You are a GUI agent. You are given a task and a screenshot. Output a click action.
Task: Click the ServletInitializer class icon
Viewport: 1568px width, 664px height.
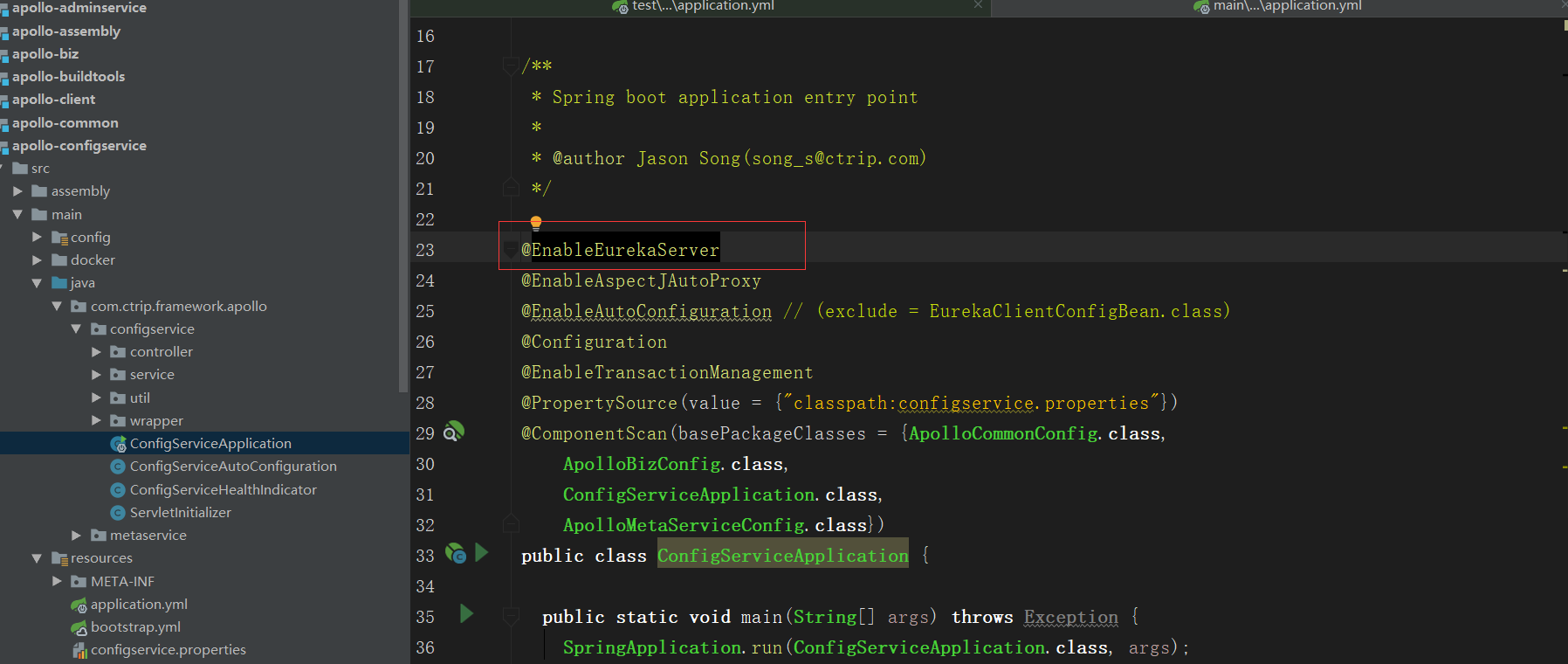click(x=118, y=513)
